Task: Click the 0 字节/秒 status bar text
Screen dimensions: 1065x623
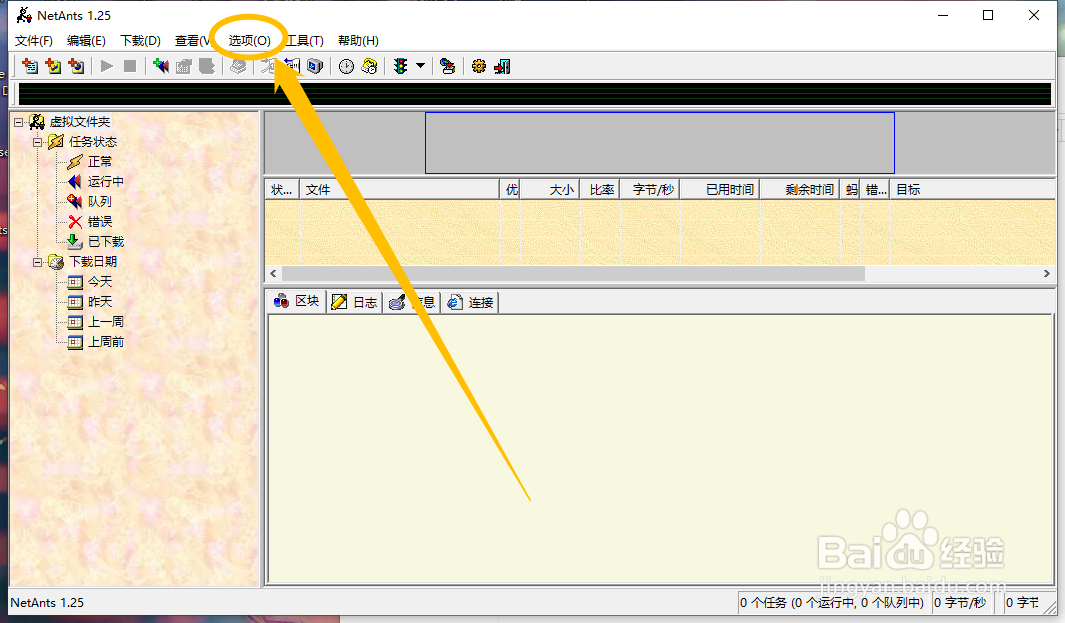Action: (x=960, y=603)
